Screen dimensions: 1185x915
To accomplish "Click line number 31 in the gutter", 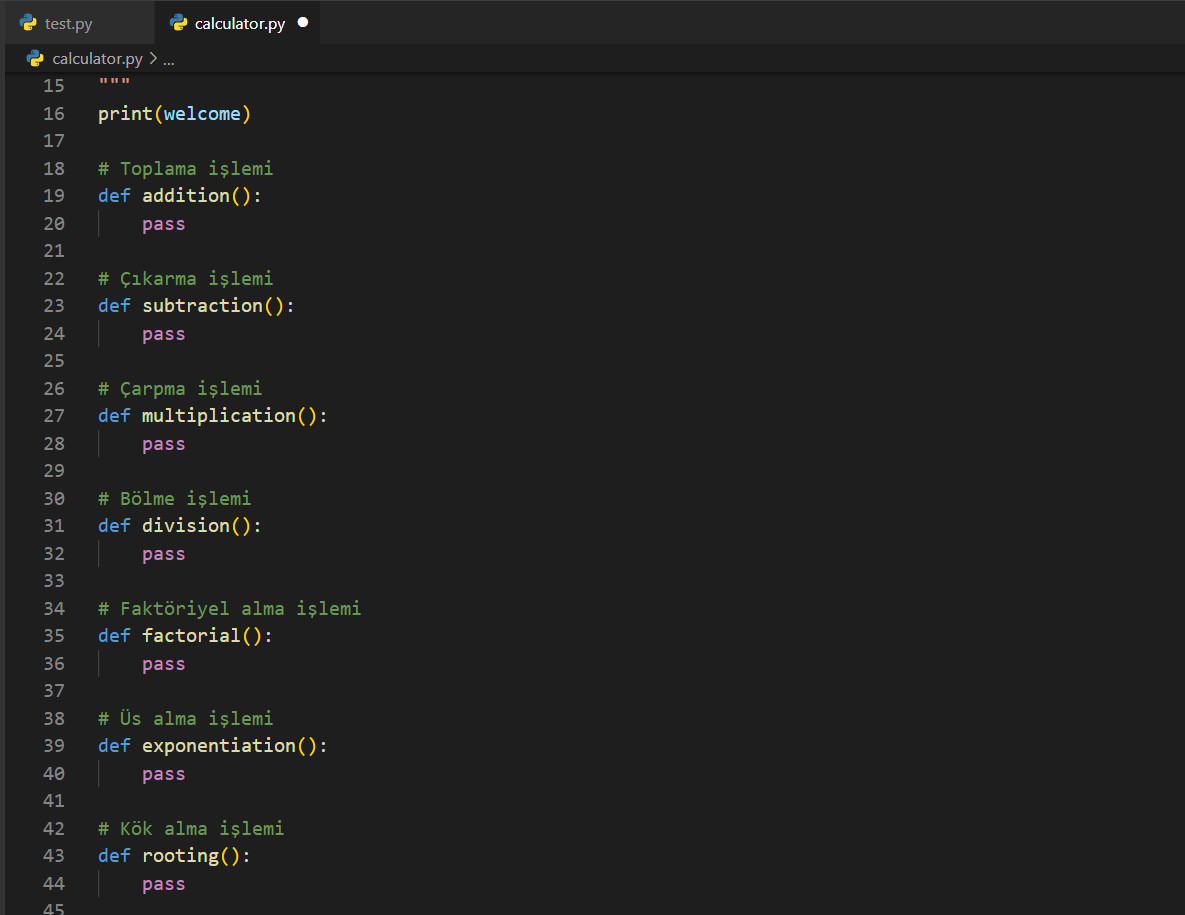I will tap(54, 526).
